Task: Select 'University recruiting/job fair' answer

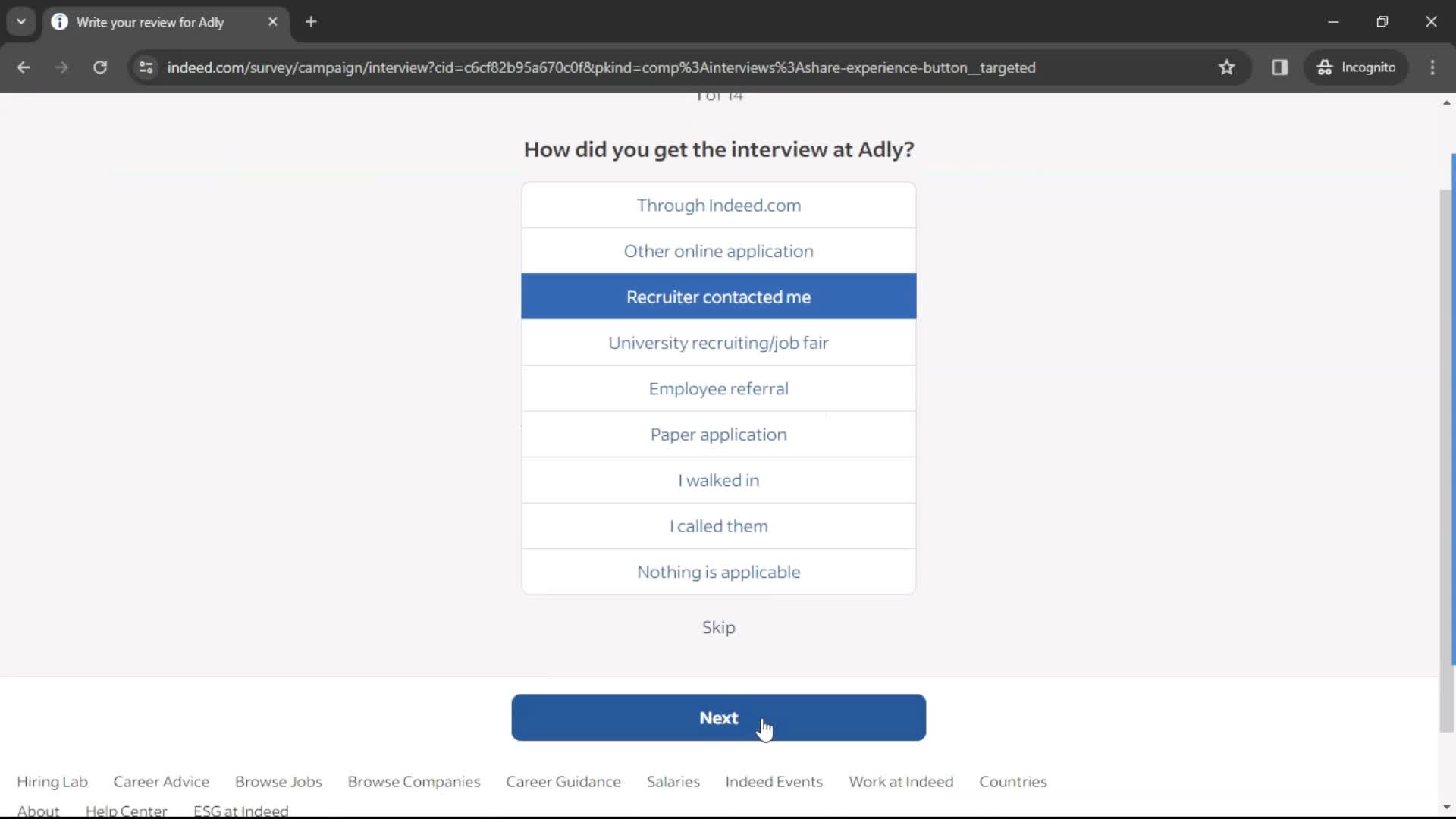Action: click(718, 342)
